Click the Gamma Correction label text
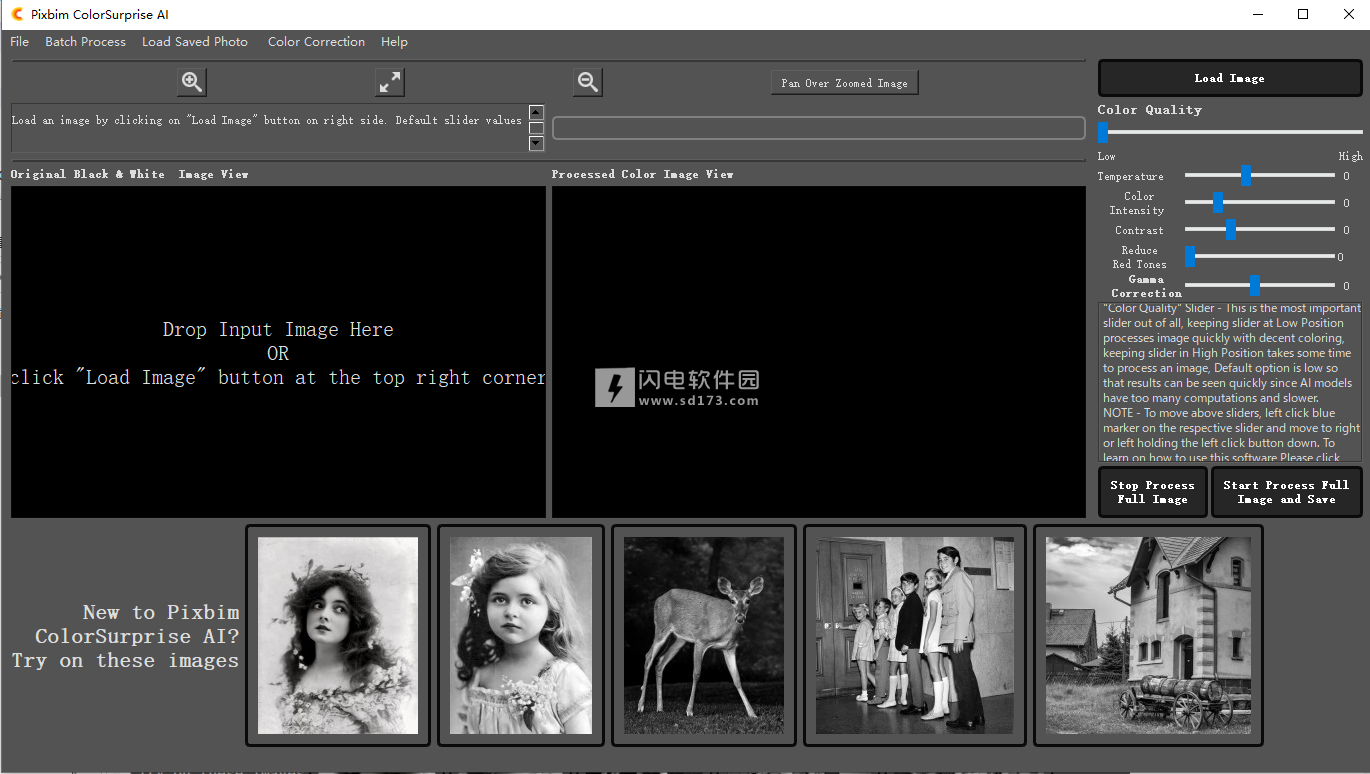This screenshot has width=1370, height=774. [1146, 286]
